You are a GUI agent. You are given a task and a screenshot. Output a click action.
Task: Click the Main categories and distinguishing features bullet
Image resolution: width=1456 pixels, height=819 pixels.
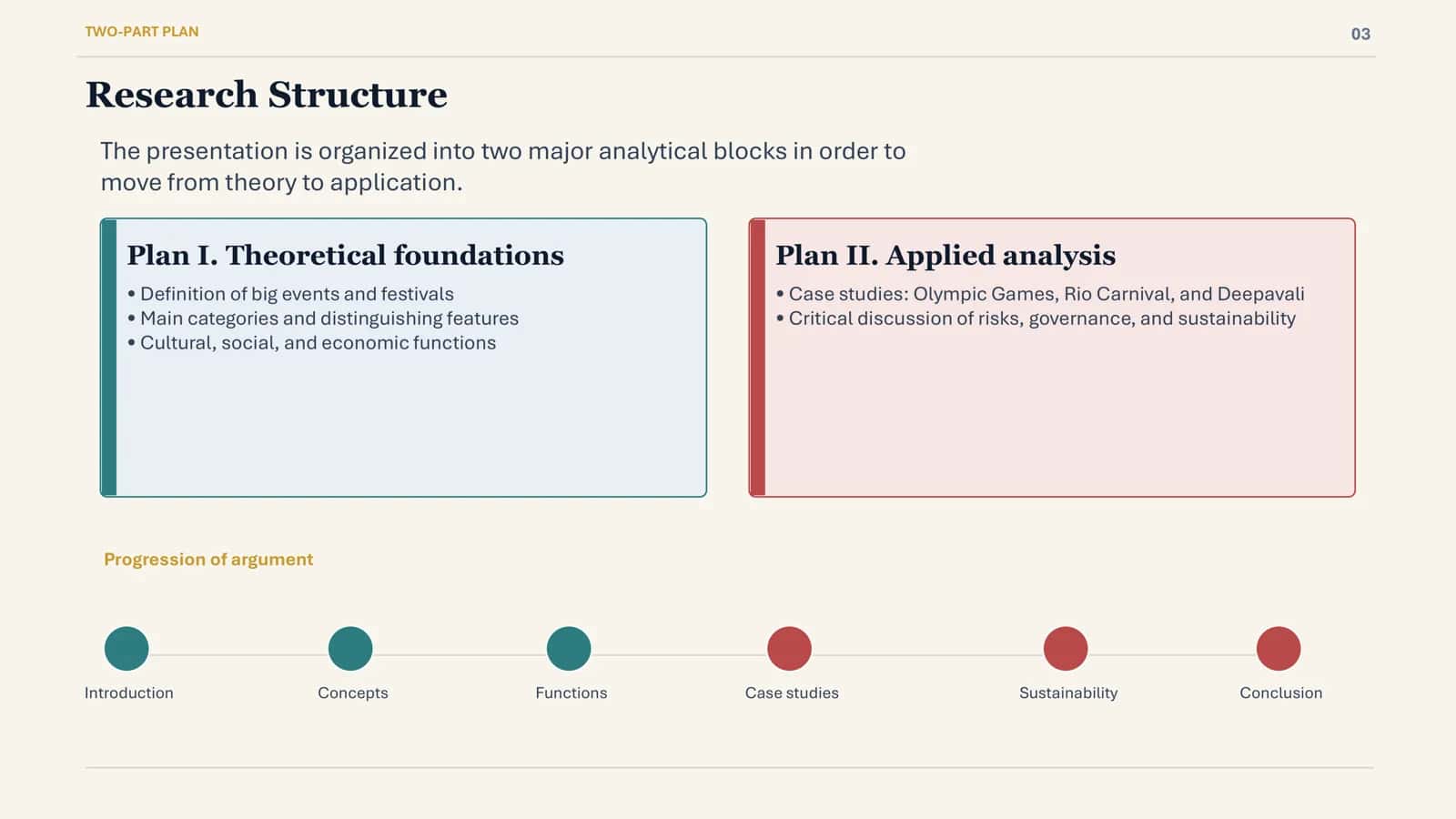[323, 318]
